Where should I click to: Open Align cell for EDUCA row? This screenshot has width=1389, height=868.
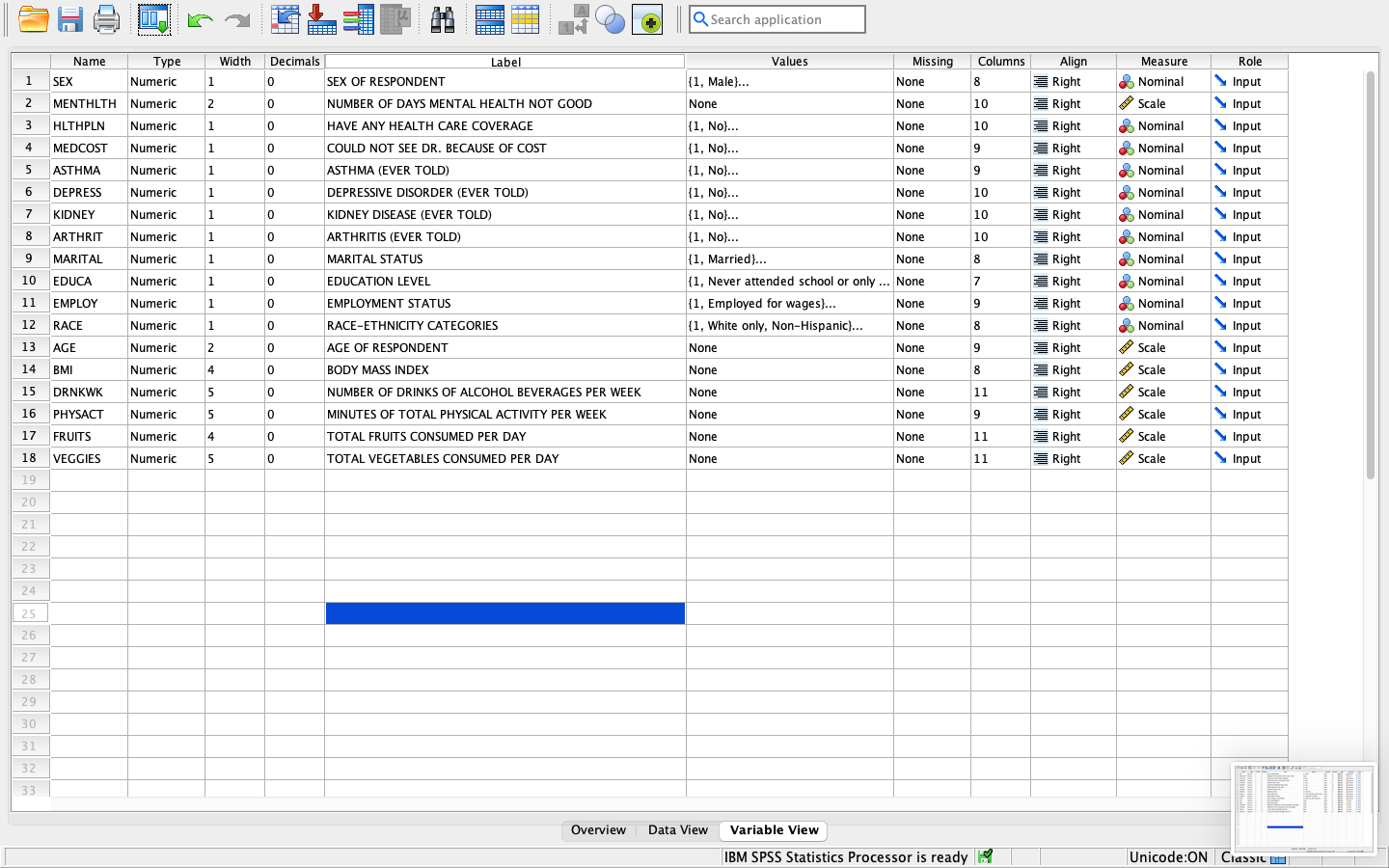[1074, 281]
